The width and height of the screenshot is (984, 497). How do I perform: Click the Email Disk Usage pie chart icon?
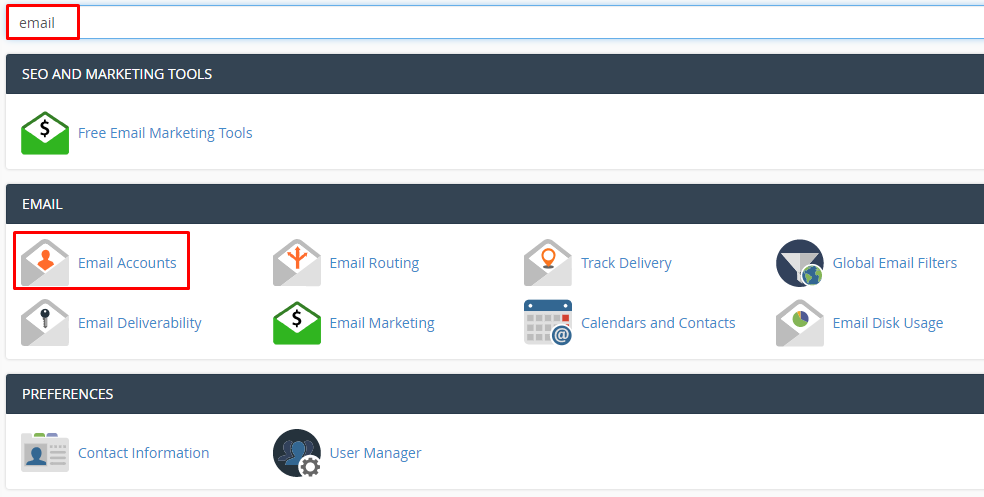pyautogui.click(x=800, y=323)
